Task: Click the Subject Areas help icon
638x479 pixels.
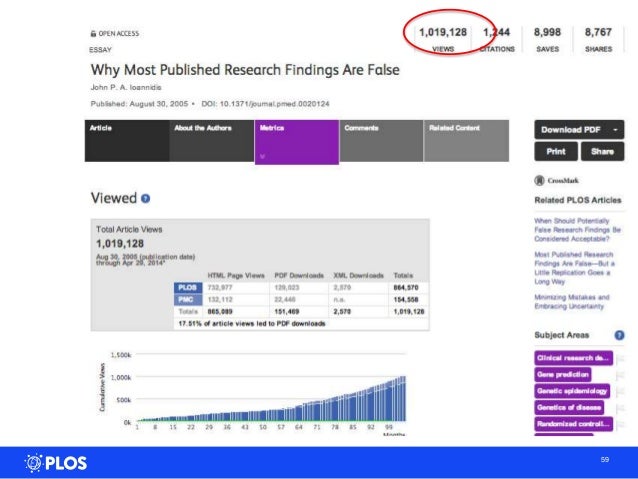Action: click(619, 335)
